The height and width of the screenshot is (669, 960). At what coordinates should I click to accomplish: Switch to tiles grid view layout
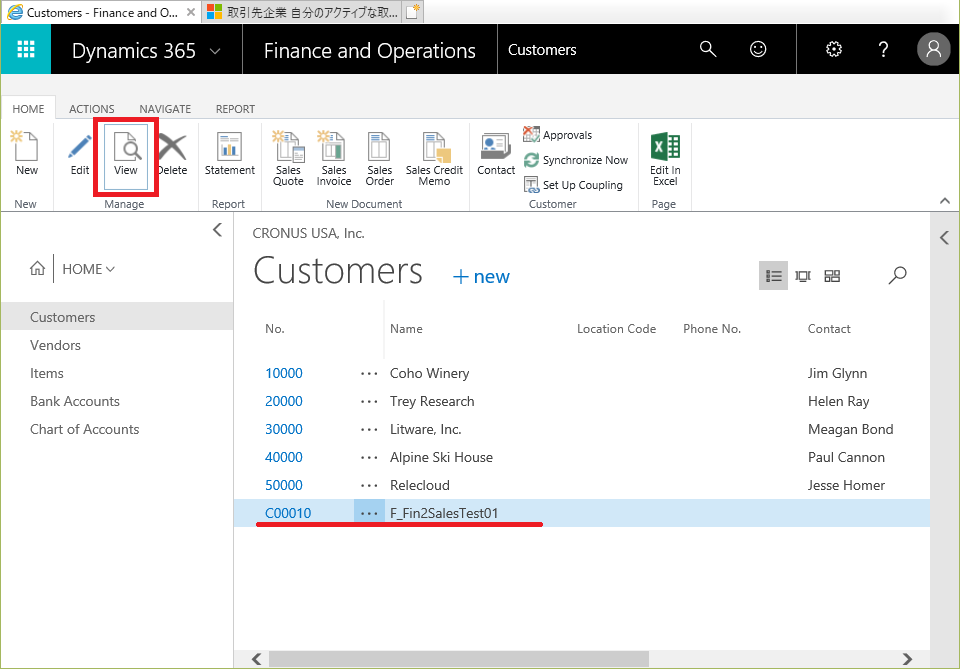point(832,276)
